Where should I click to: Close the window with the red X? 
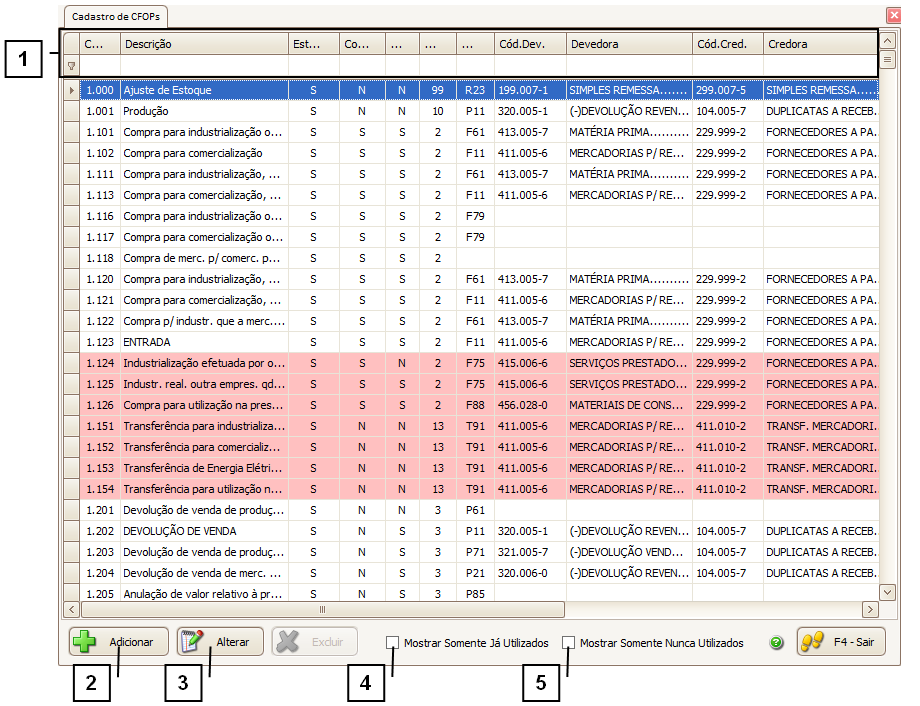pos(893,16)
